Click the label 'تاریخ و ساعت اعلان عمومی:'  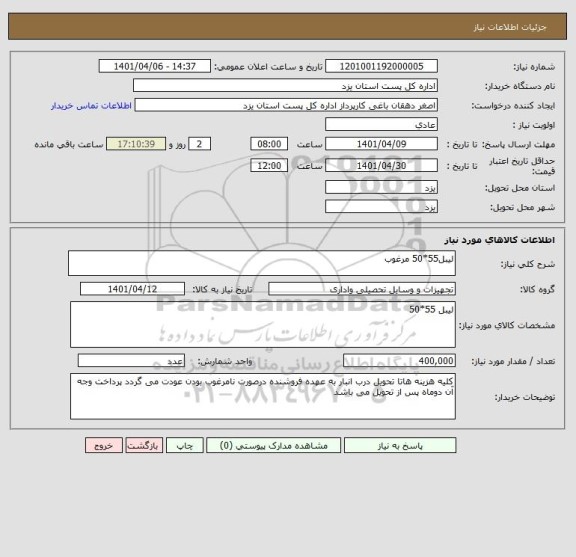pos(268,67)
